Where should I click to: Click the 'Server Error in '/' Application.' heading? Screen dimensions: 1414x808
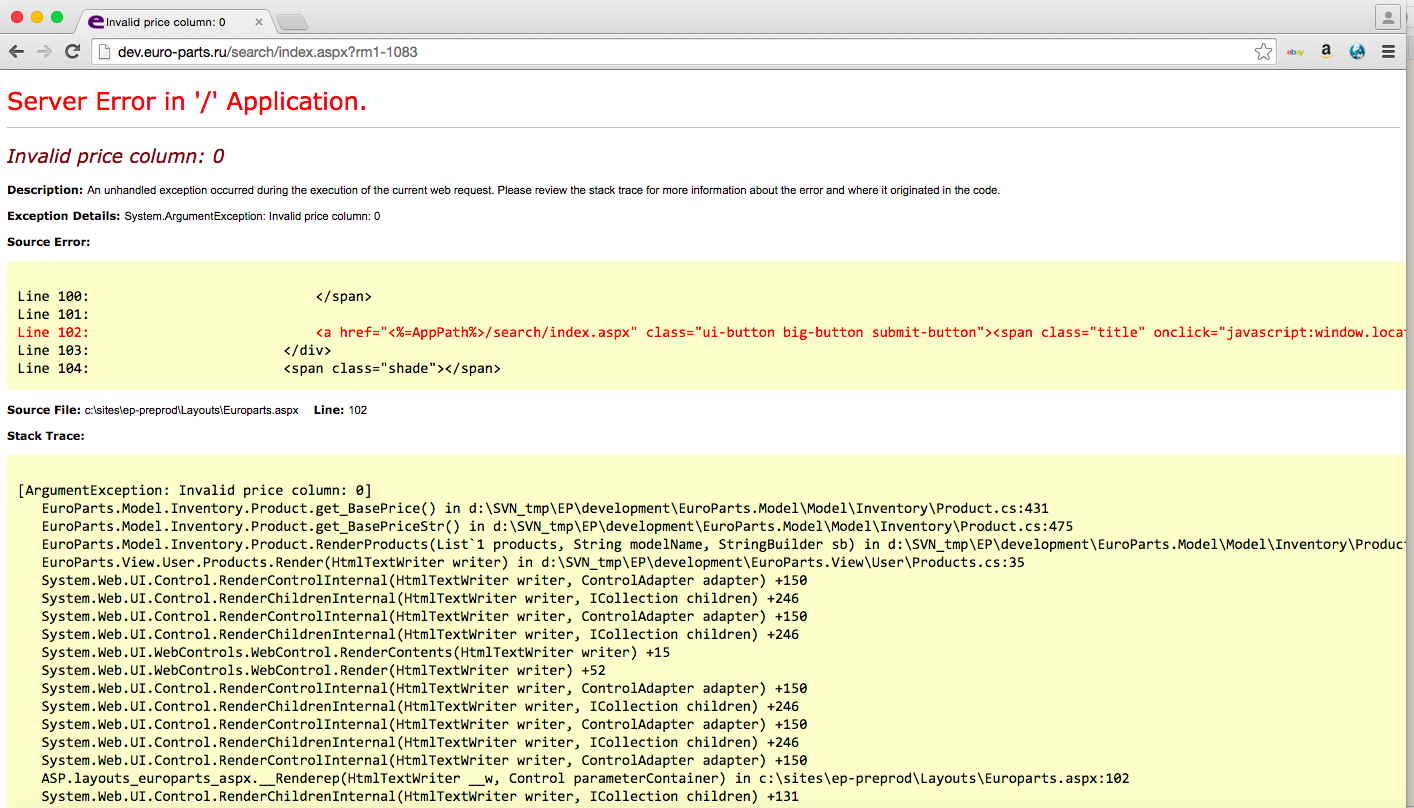coord(187,101)
